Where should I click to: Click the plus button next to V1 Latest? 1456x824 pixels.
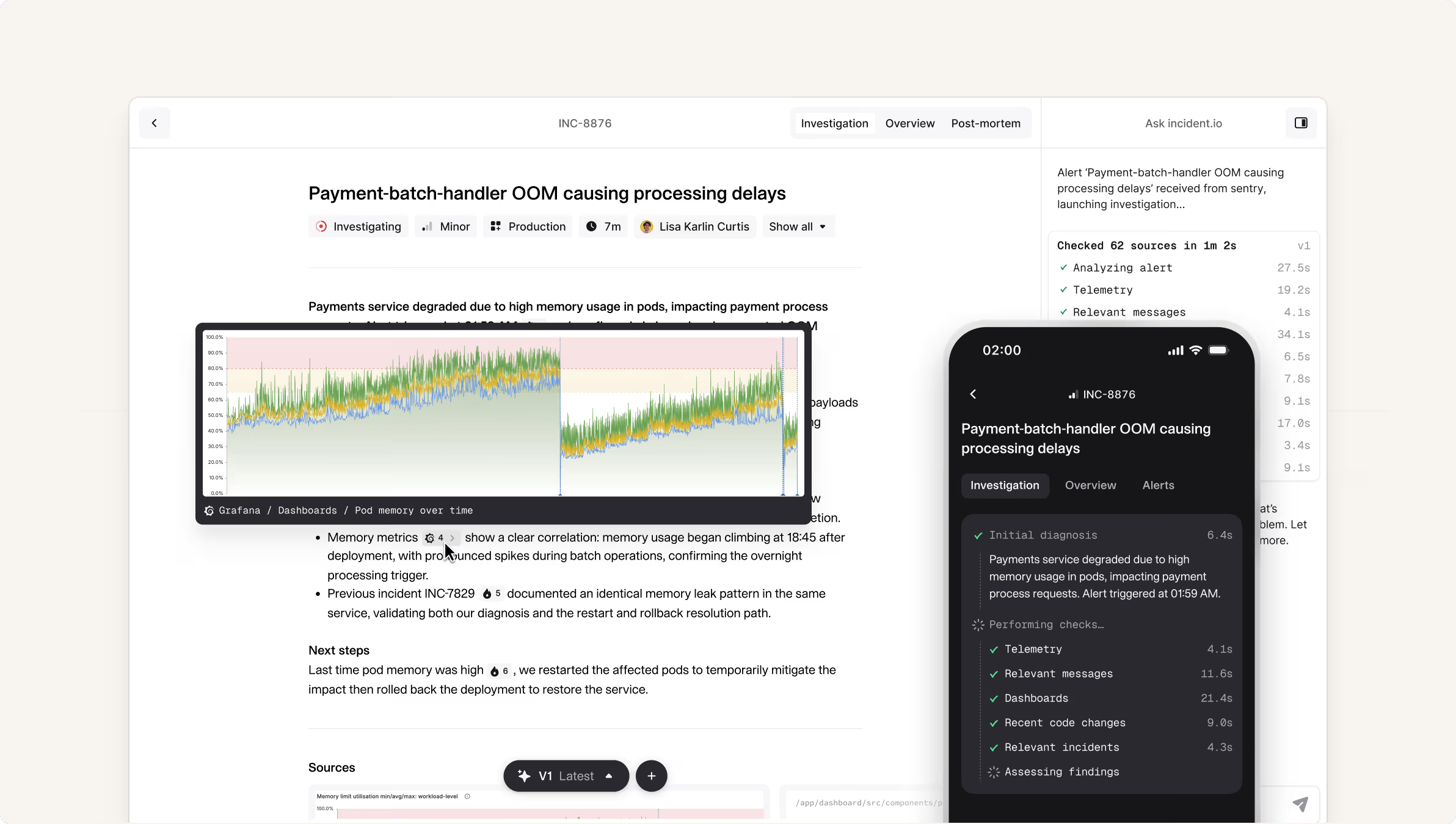[650, 776]
